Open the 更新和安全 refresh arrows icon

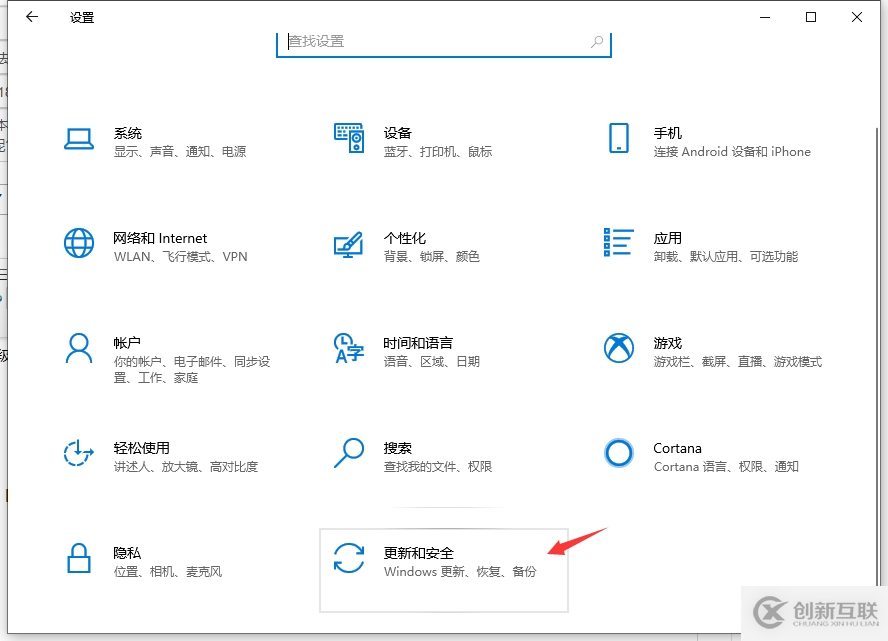click(348, 558)
